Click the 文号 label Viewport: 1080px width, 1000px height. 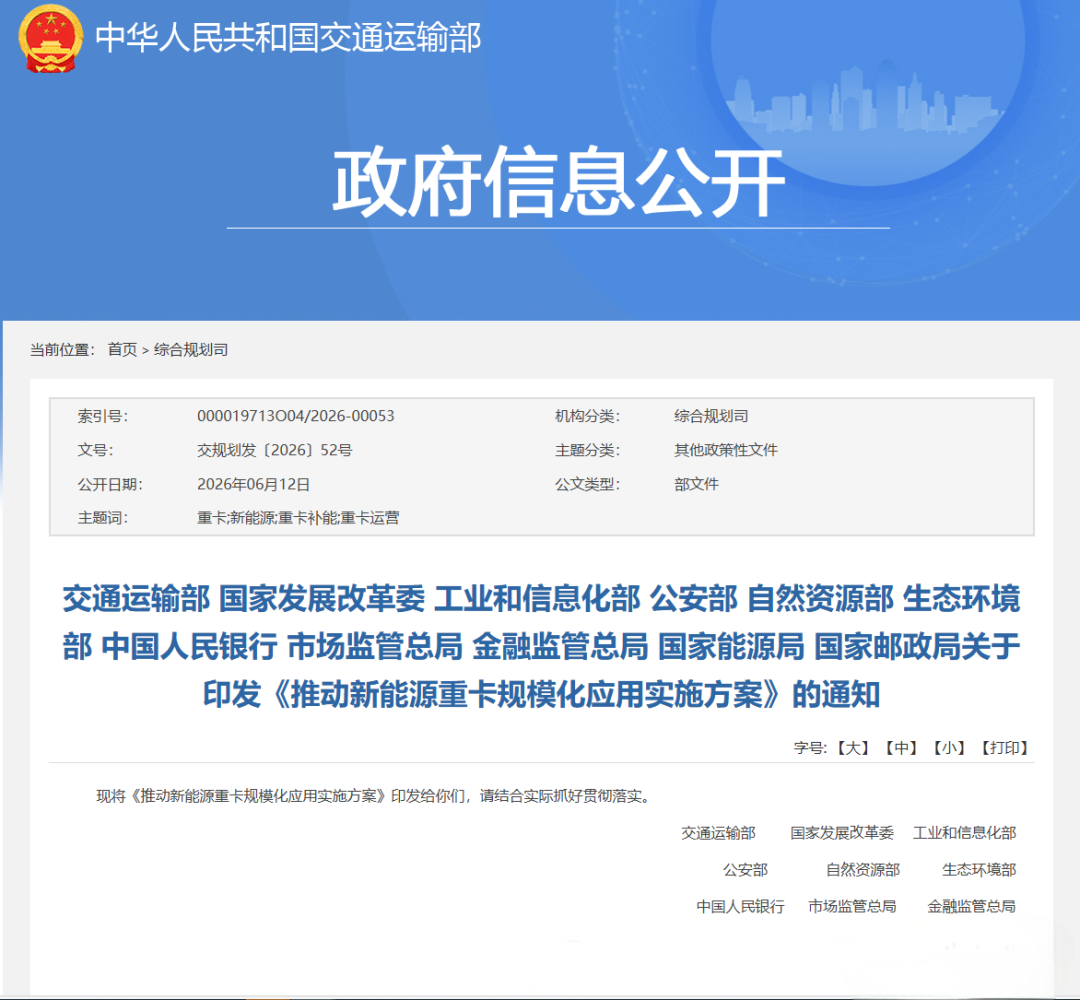pos(95,450)
